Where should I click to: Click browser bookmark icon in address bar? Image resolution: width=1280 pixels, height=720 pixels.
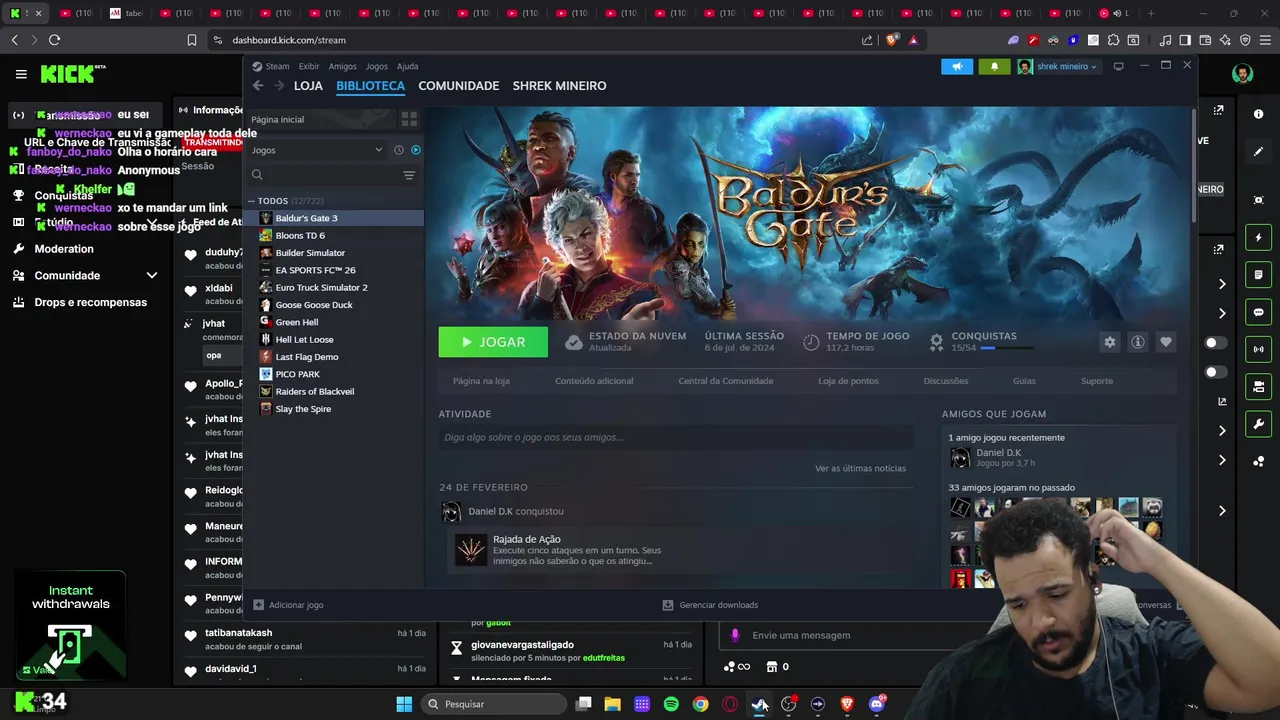coord(192,40)
